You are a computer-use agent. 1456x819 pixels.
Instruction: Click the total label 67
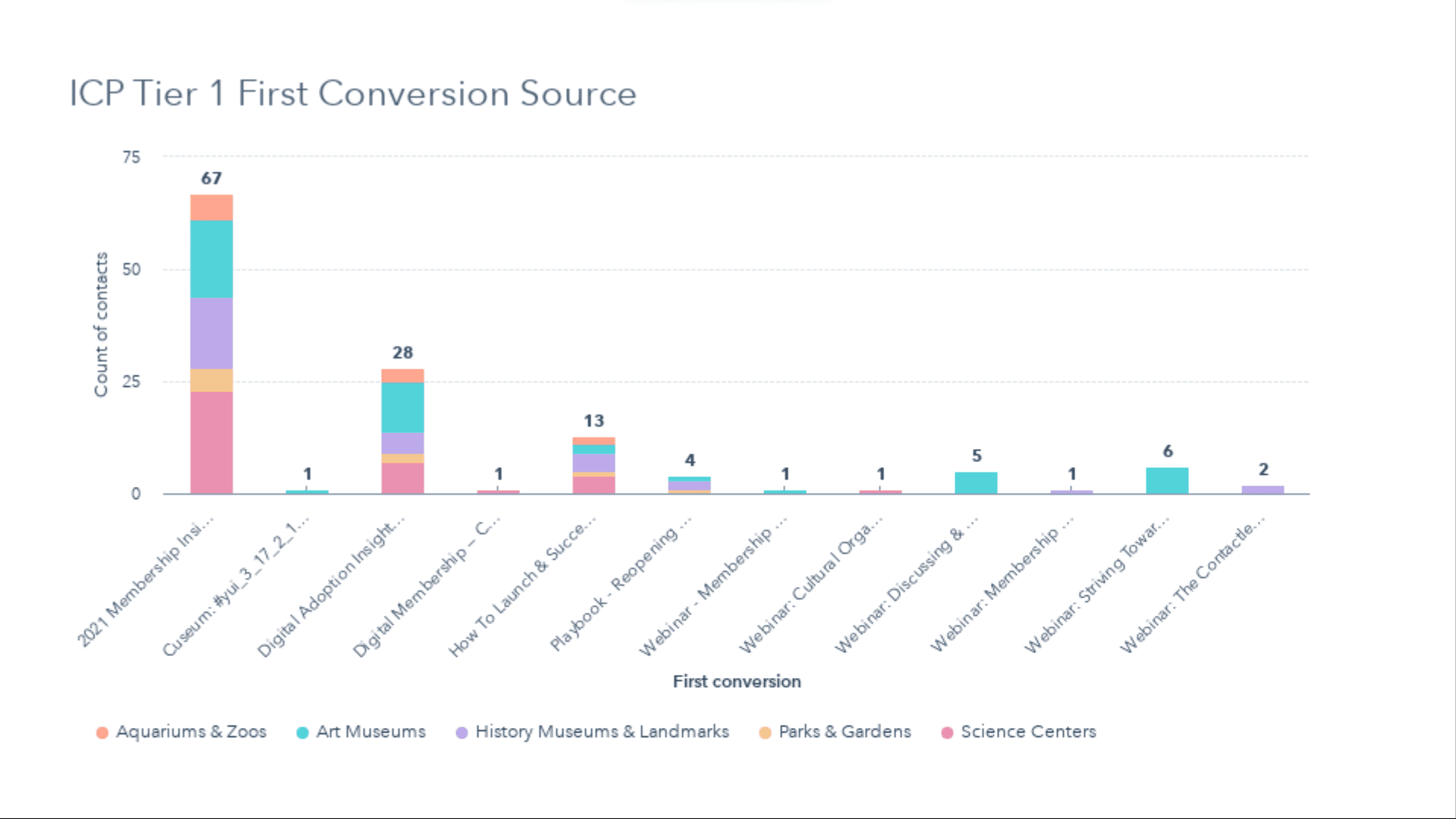212,178
